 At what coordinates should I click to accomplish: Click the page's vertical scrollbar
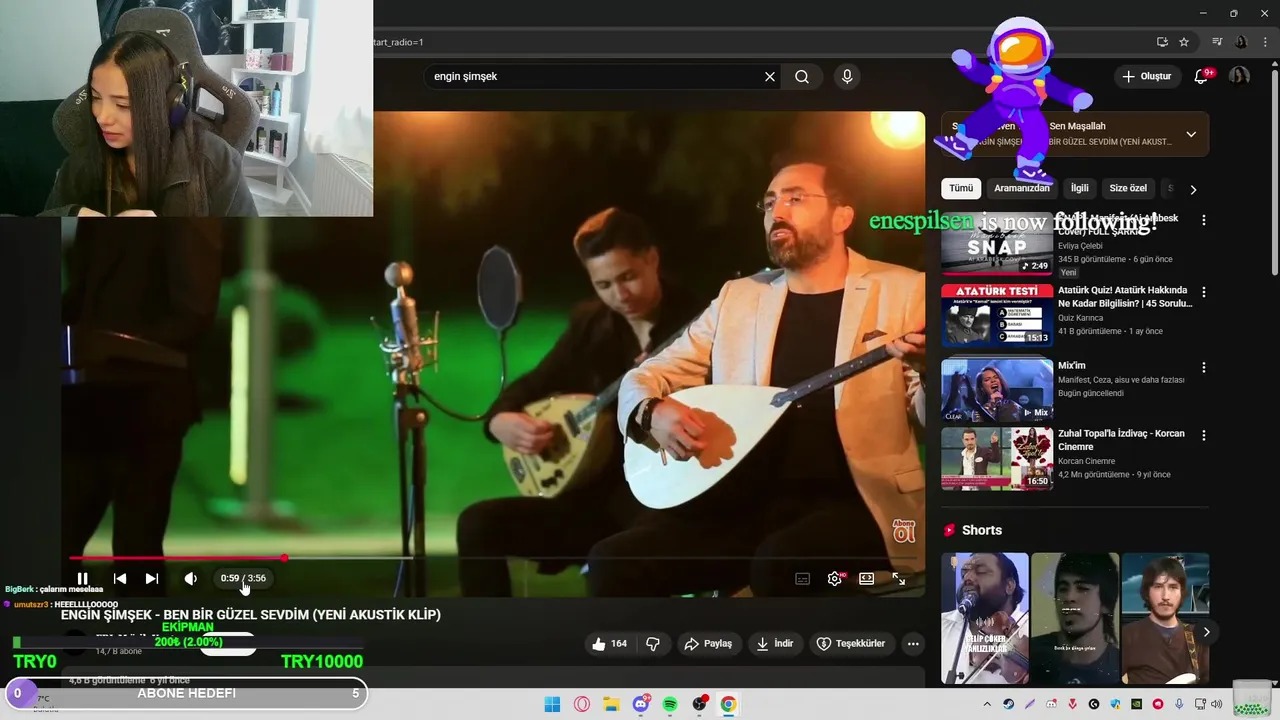pos(1274,170)
